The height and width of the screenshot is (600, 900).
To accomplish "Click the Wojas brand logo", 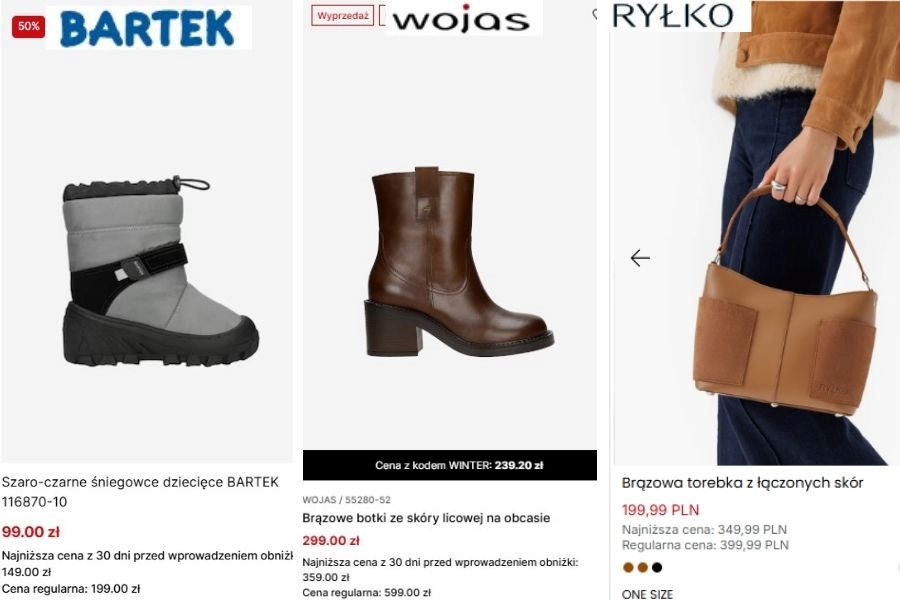I will tap(463, 19).
